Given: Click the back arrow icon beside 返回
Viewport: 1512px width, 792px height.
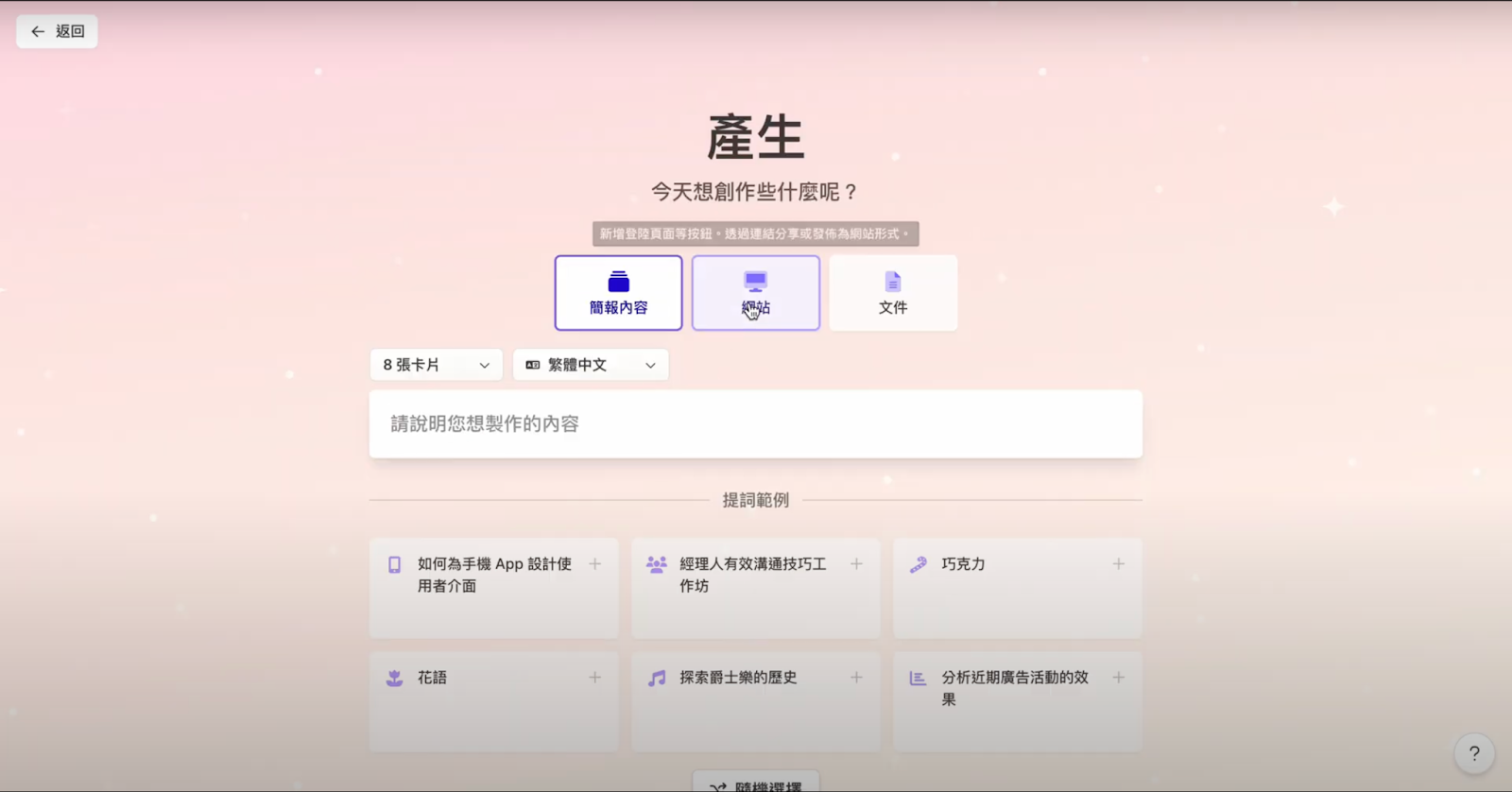Looking at the screenshot, I should point(38,31).
